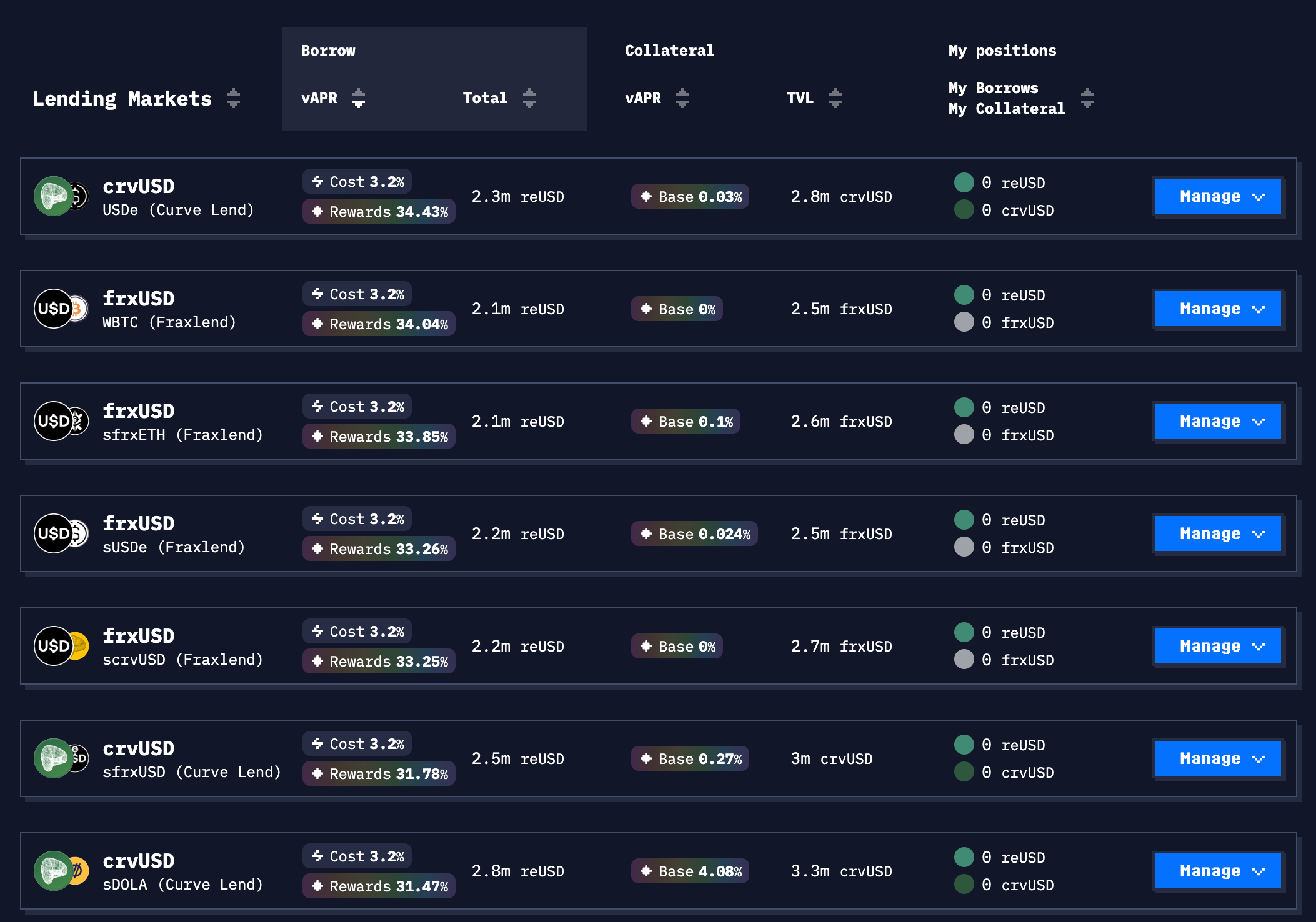Click Cost 3.2% badge in sDOLA row
The width and height of the screenshot is (1316, 922).
(357, 856)
